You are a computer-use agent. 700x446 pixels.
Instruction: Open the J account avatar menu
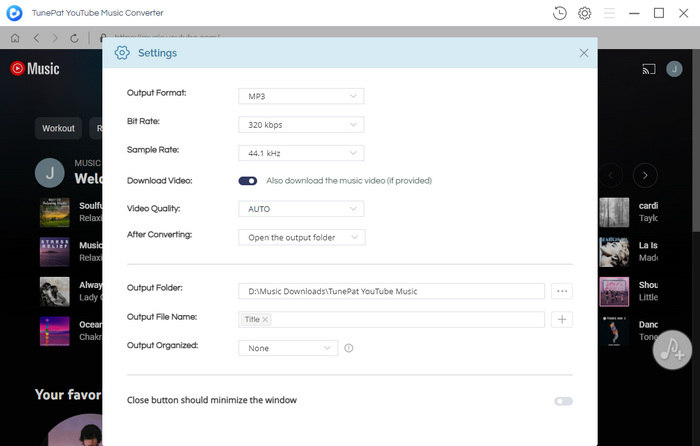pyautogui.click(x=674, y=69)
